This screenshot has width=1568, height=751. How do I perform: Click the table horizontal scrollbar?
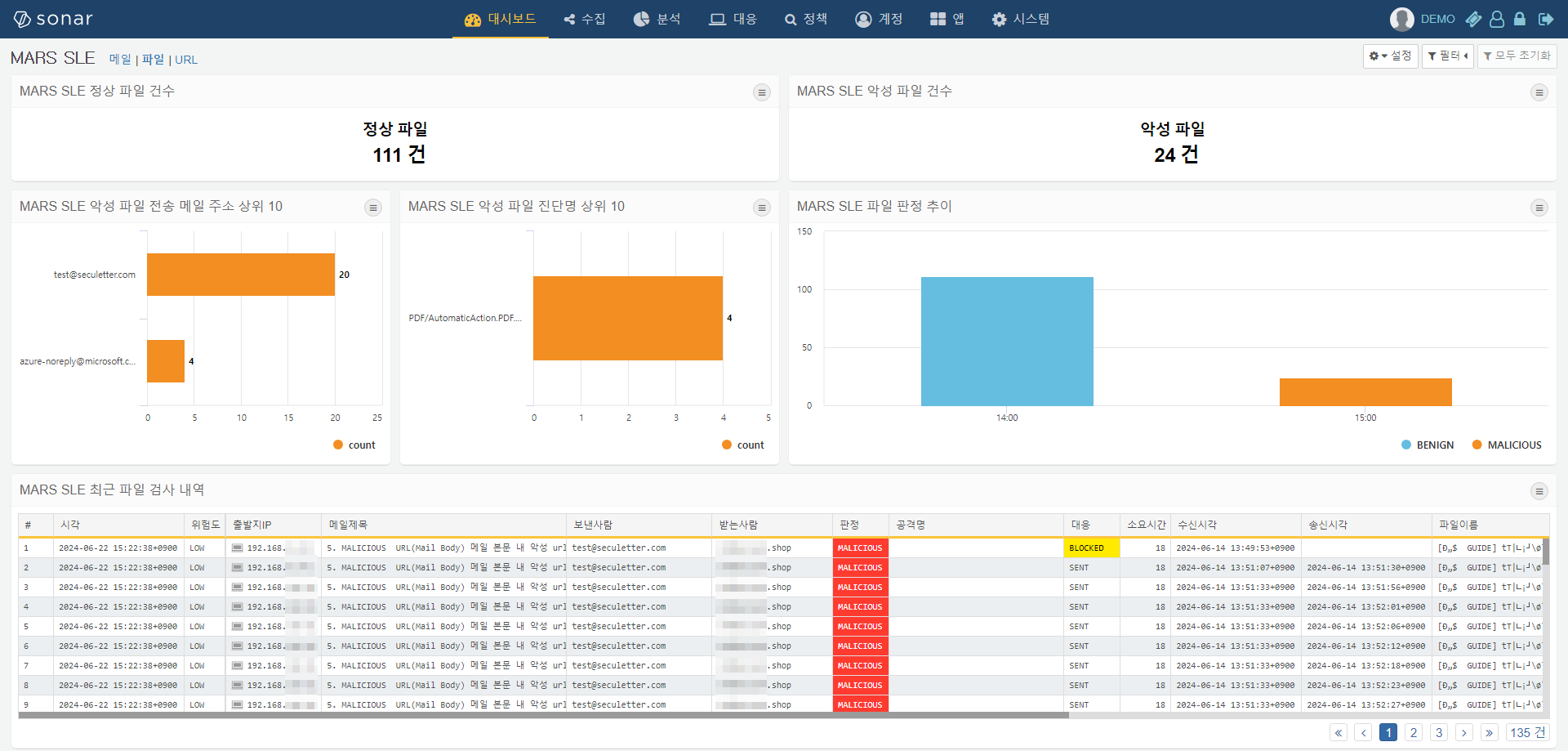tap(543, 715)
